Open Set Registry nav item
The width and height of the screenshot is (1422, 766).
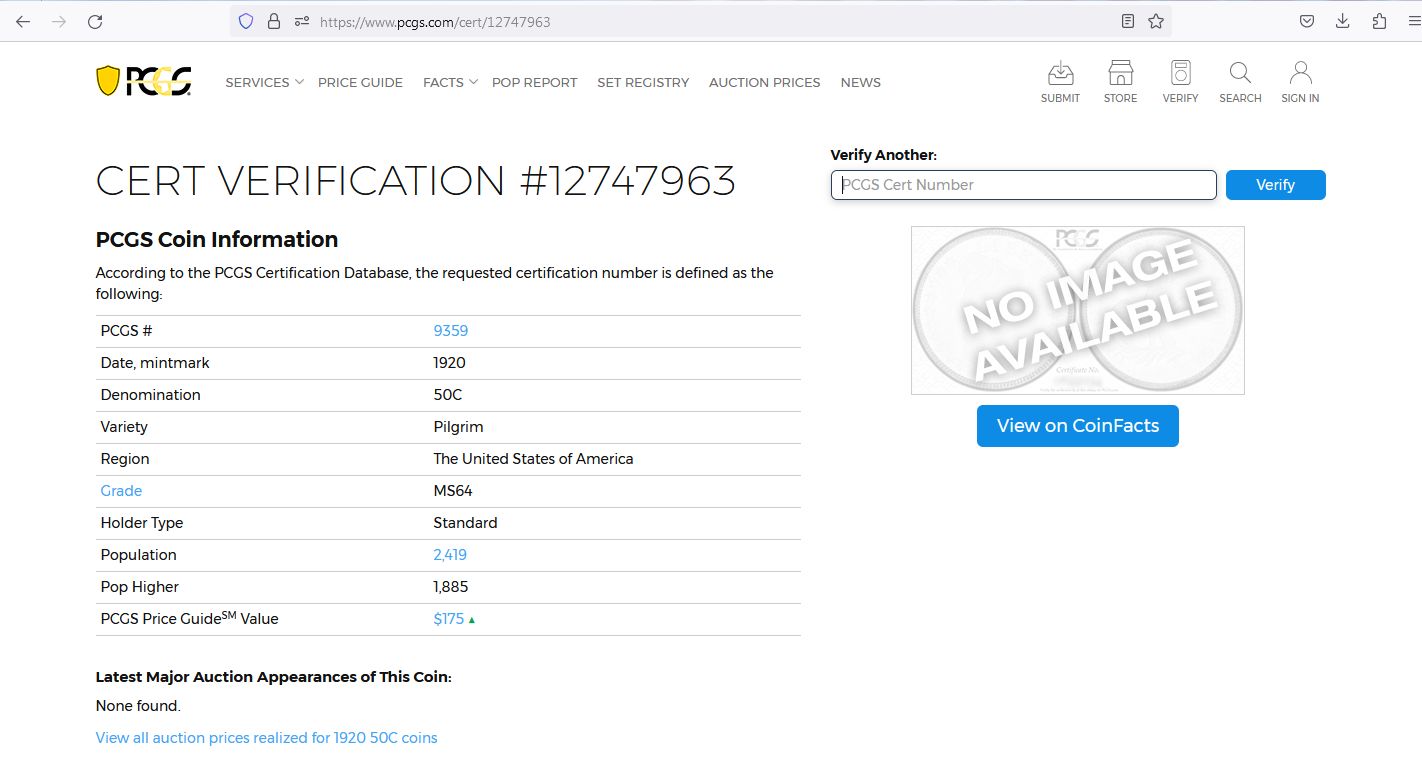pos(643,83)
